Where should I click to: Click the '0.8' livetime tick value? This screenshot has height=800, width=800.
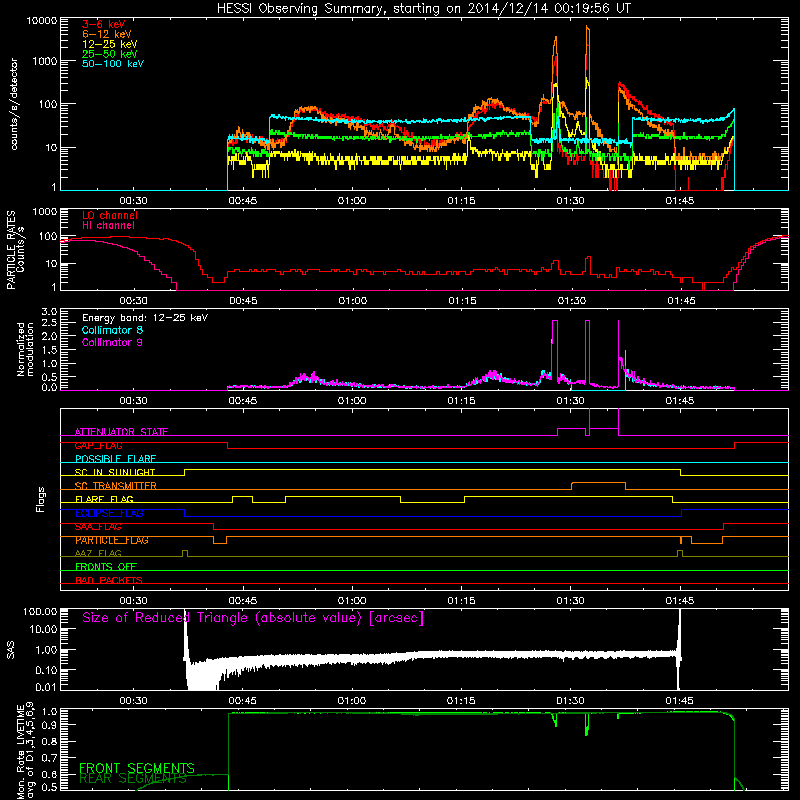50,741
